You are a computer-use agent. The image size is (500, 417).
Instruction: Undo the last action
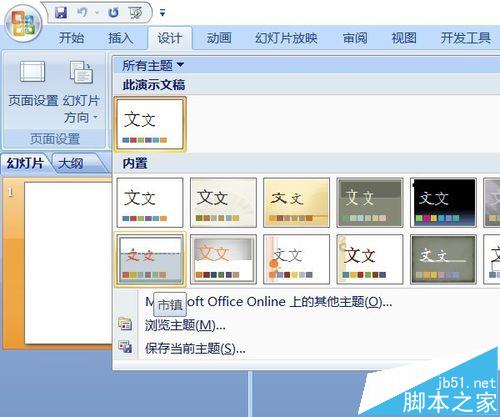coord(82,13)
